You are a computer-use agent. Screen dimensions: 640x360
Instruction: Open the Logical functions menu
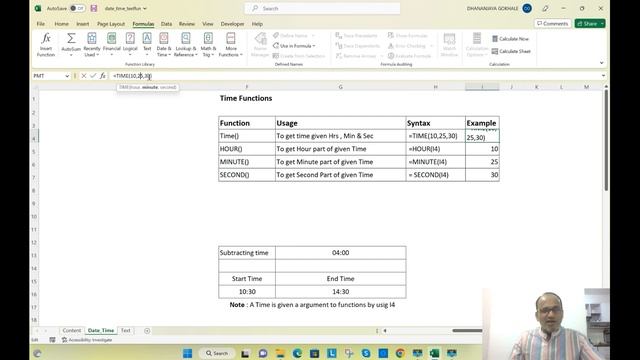pos(130,44)
